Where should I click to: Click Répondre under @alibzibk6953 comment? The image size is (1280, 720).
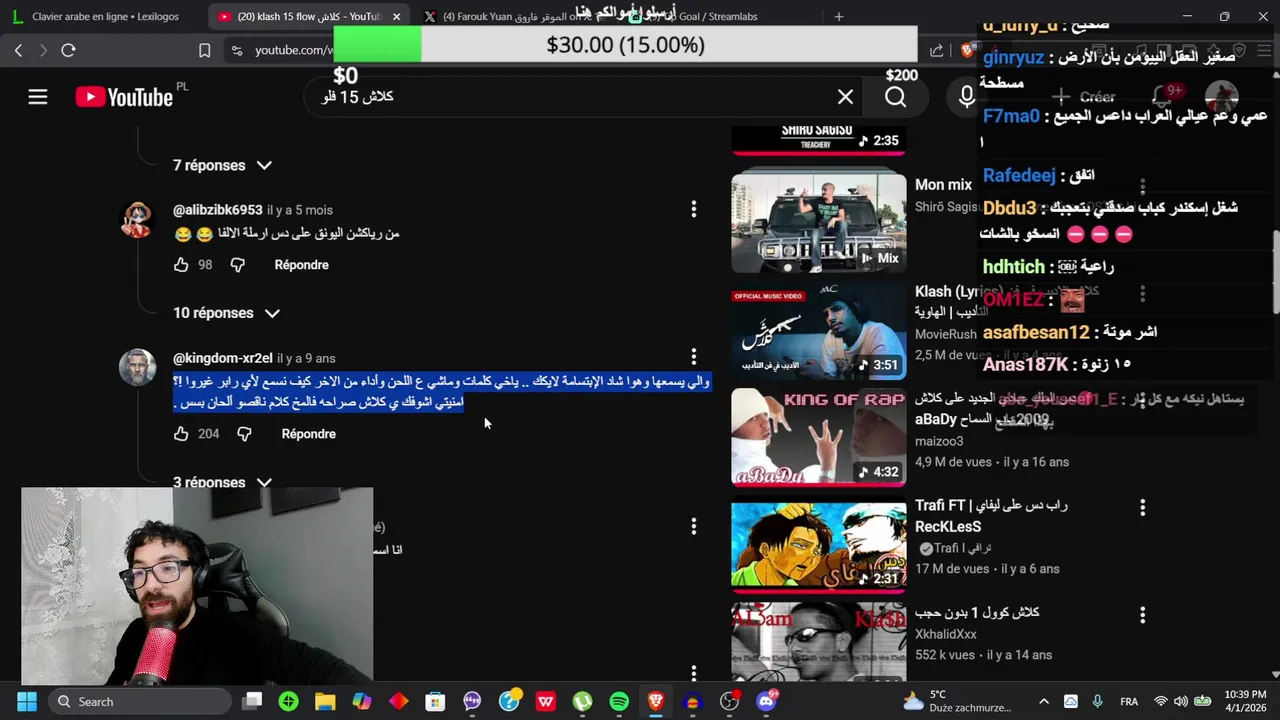click(301, 265)
